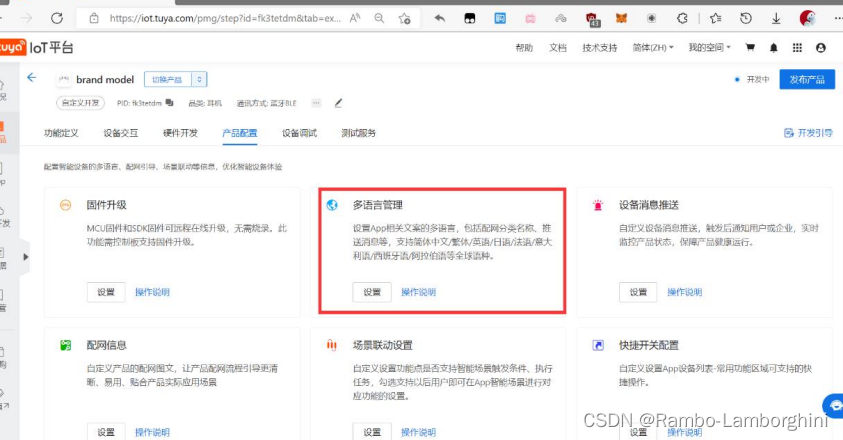843x440 pixels.
Task: Switch to the 设备交互 tab
Action: pyautogui.click(x=121, y=133)
